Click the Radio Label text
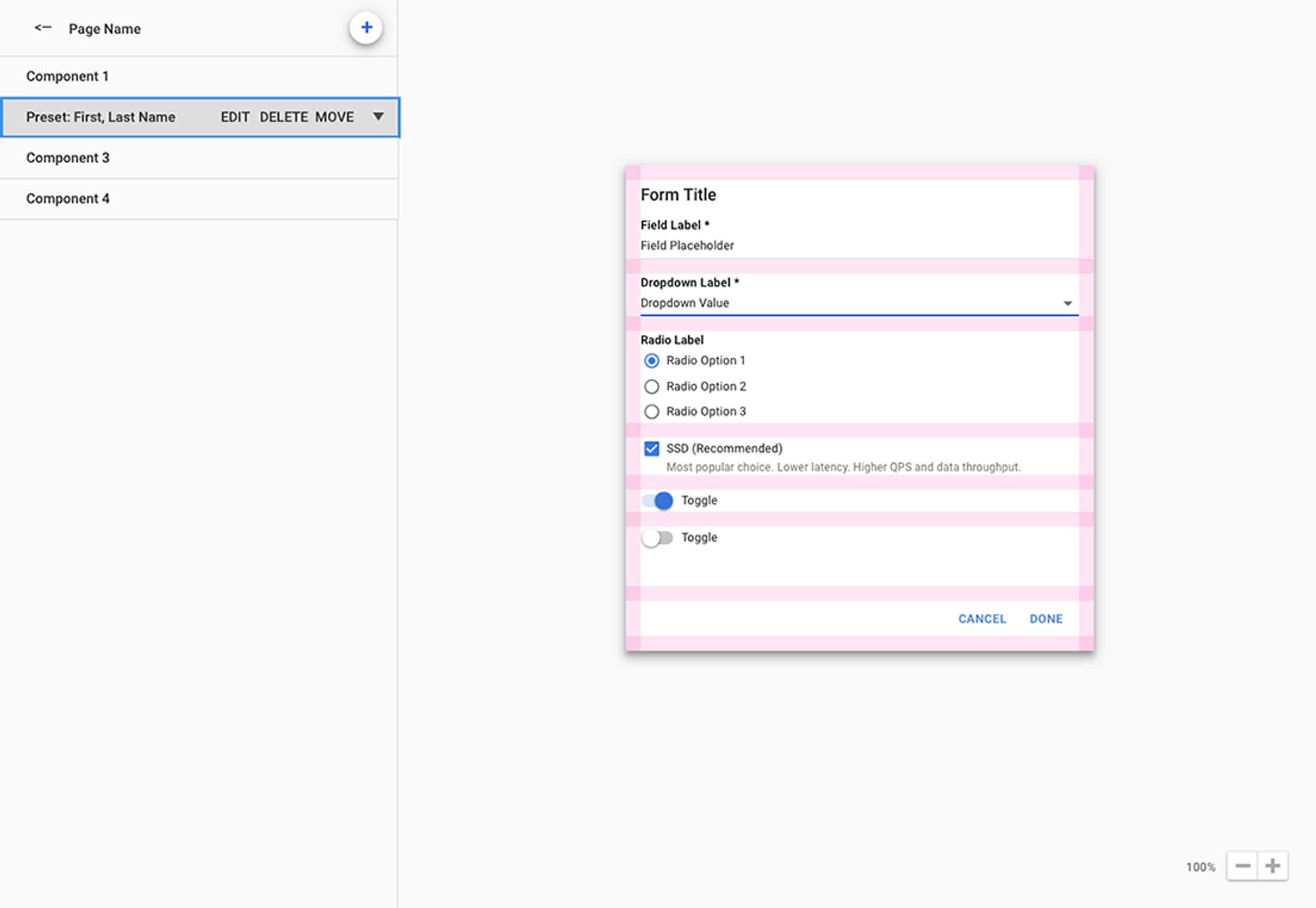1316x908 pixels. click(x=672, y=340)
